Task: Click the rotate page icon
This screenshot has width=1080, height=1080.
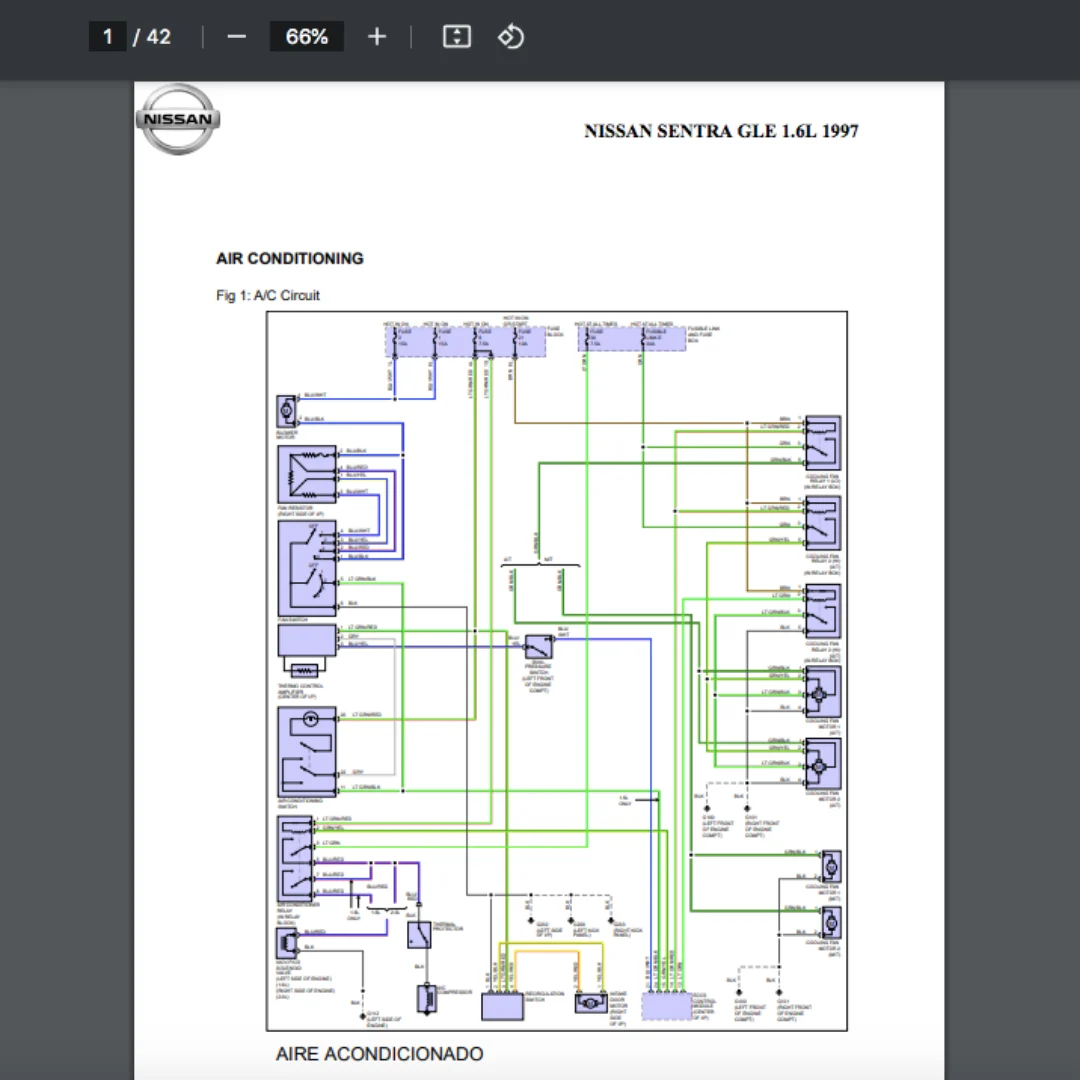Action: click(510, 37)
